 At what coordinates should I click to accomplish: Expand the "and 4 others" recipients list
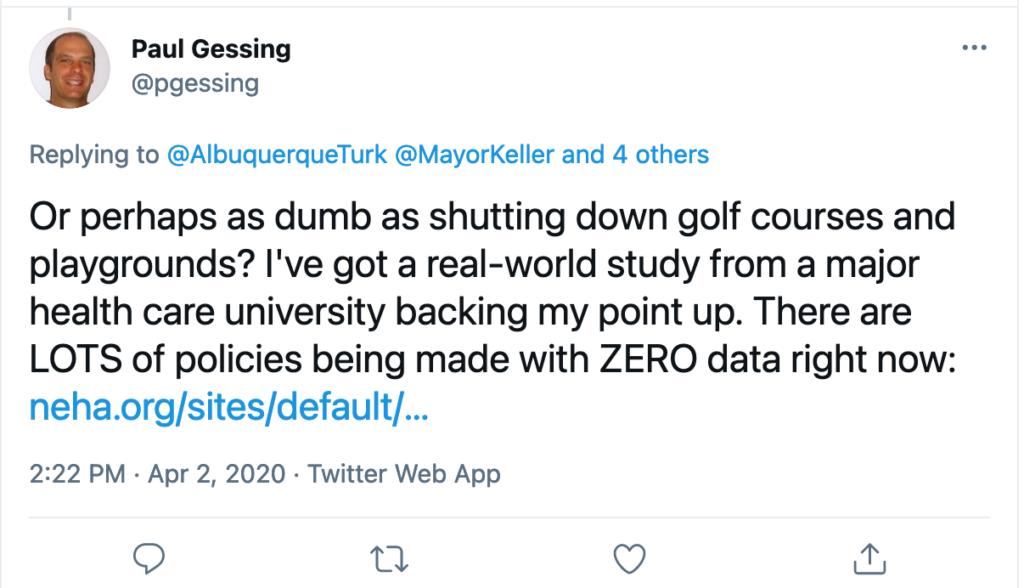click(636, 155)
